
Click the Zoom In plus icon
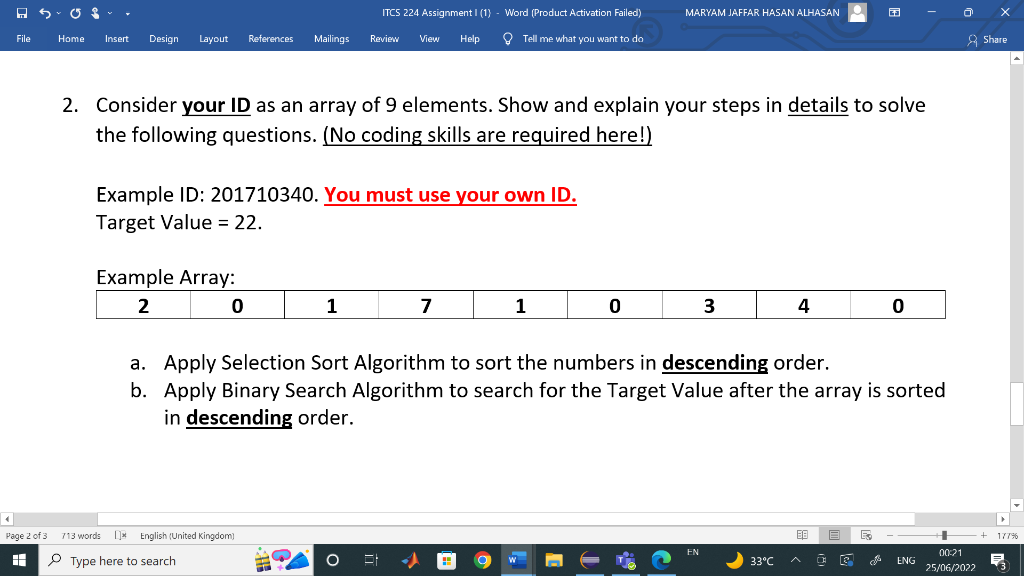[984, 534]
